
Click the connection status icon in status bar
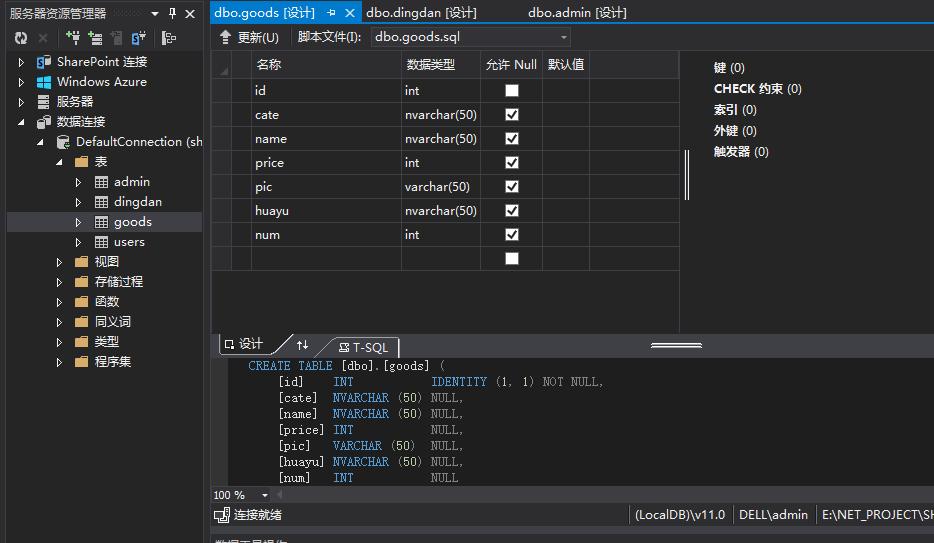point(222,515)
